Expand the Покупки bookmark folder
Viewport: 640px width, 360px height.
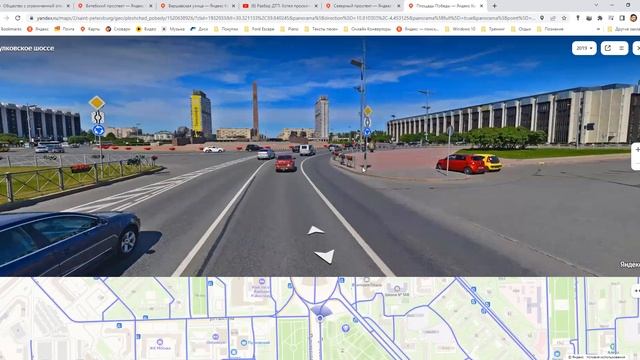pyautogui.click(x=226, y=29)
